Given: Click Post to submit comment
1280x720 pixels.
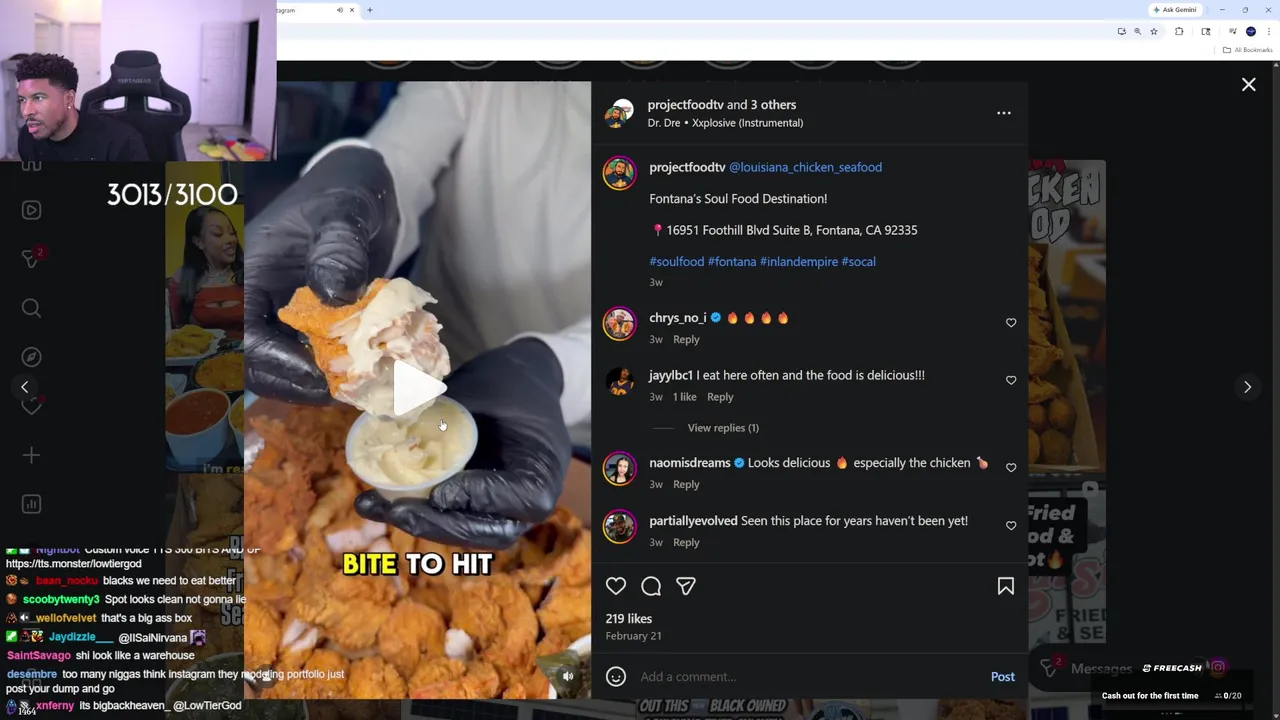Looking at the screenshot, I should coord(1002,677).
